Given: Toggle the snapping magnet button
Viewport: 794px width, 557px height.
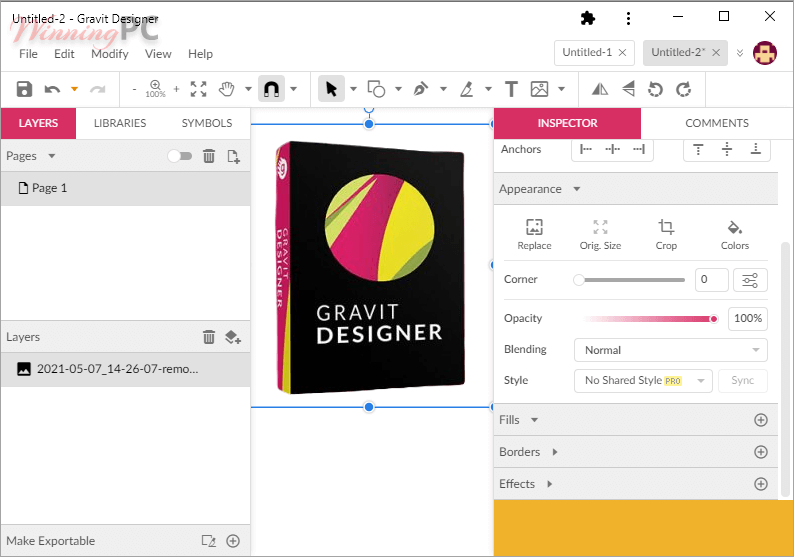Looking at the screenshot, I should click(271, 89).
